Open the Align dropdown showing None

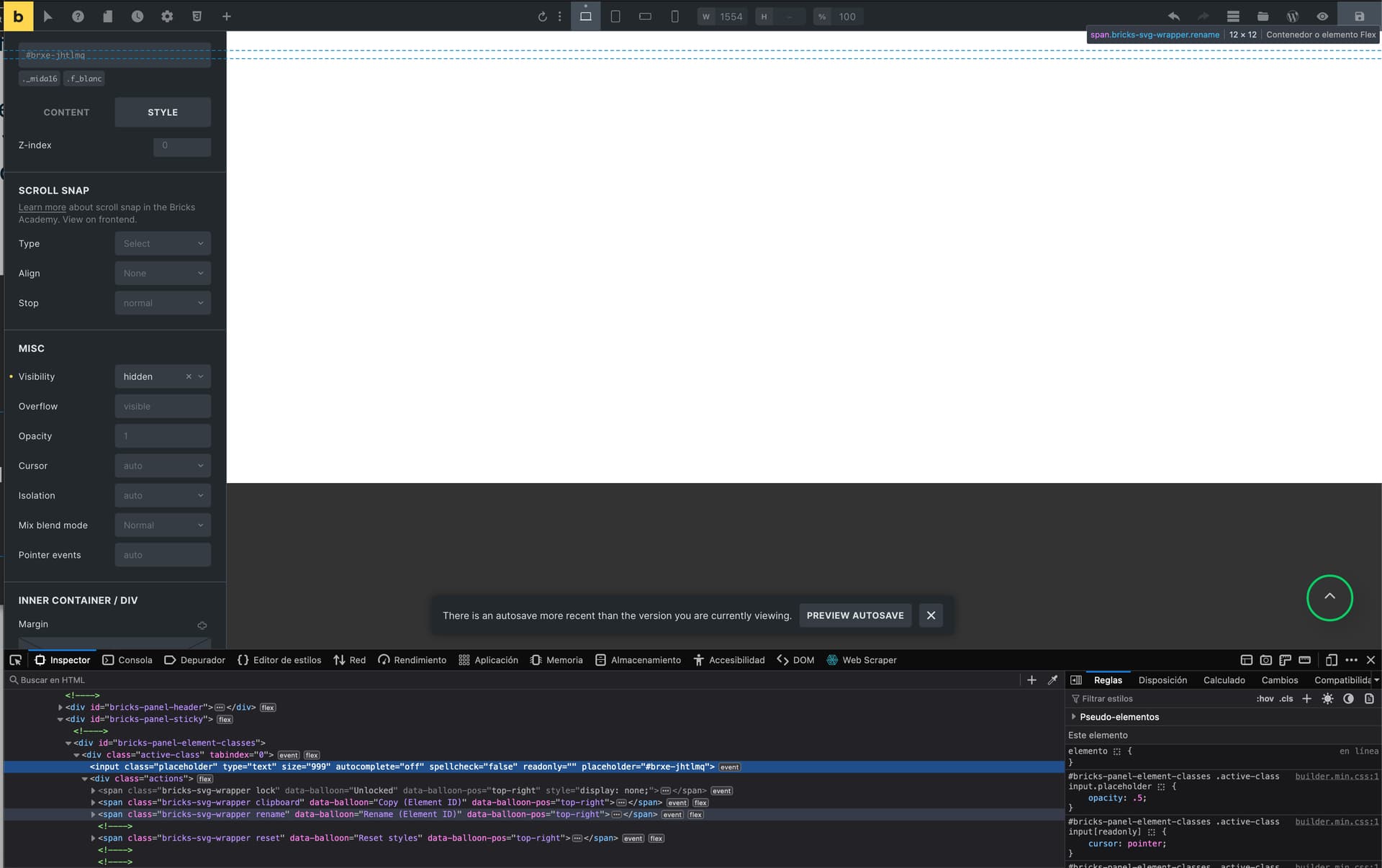click(163, 273)
